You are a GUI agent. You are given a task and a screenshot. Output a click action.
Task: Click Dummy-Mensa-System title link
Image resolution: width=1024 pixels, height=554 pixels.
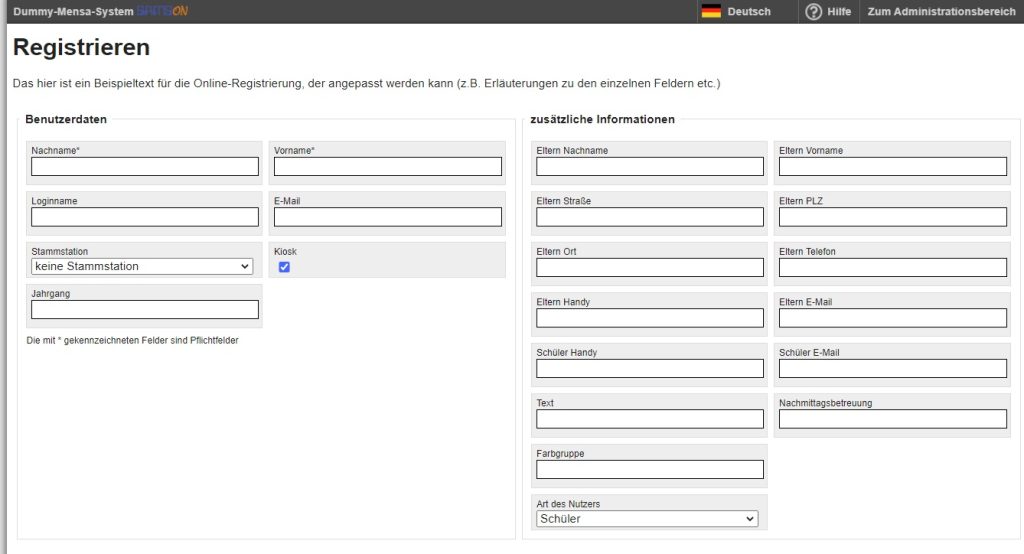click(73, 11)
